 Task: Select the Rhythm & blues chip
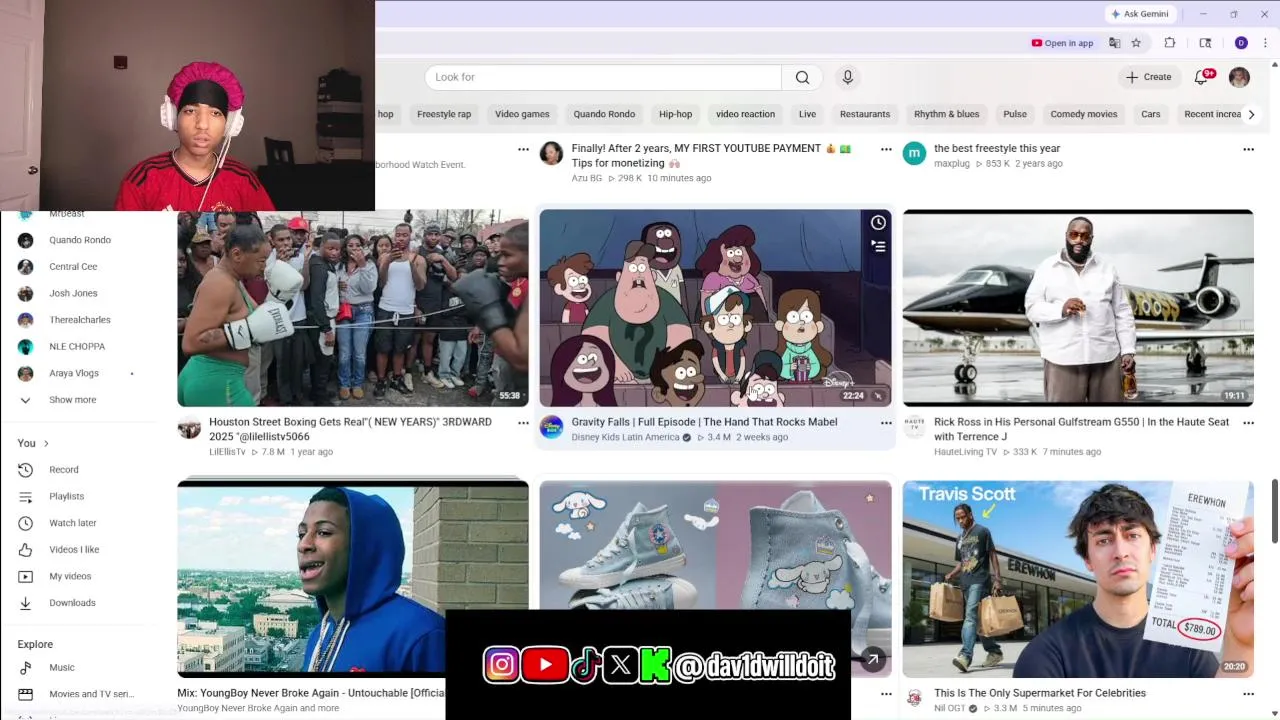(946, 114)
